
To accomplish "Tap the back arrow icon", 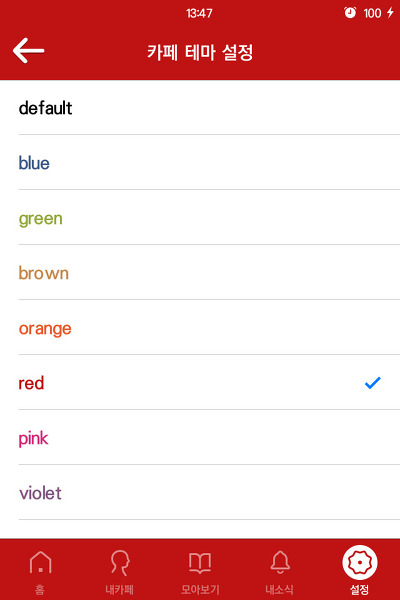I will tap(29, 51).
